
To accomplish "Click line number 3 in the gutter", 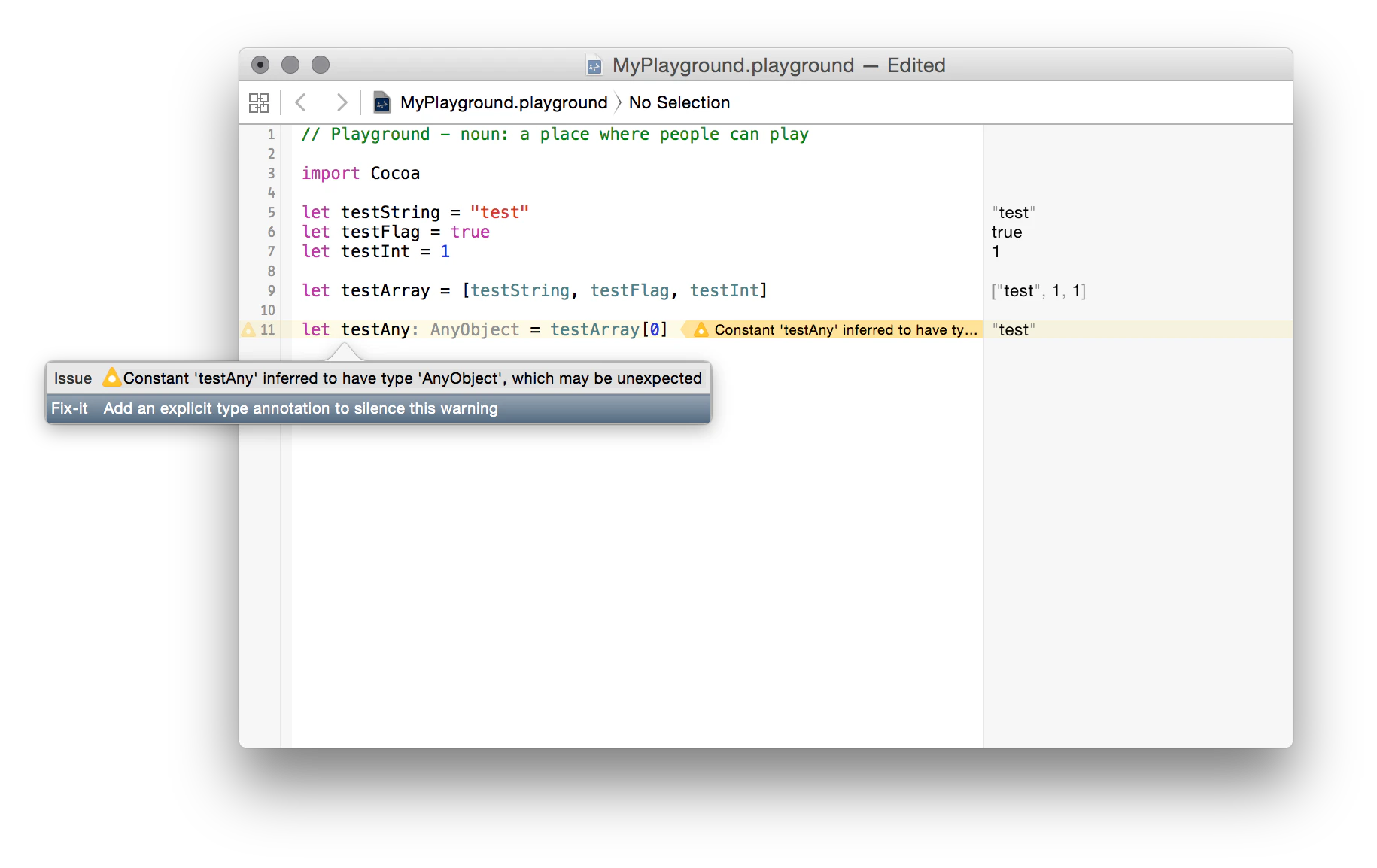I will [x=272, y=174].
